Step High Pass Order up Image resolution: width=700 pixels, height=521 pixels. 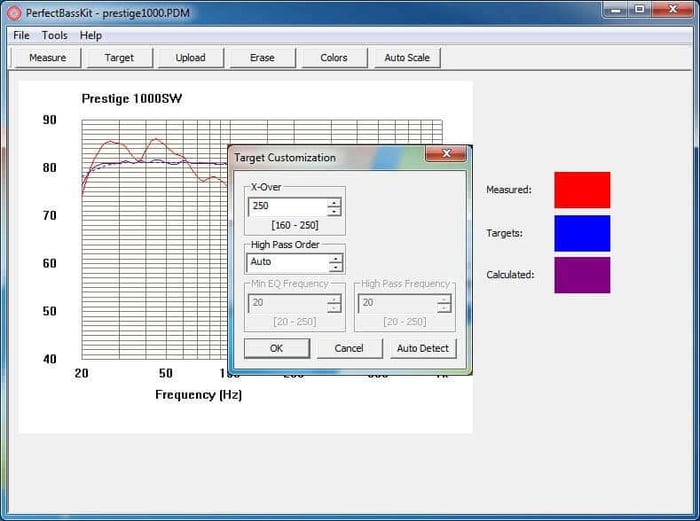(334, 258)
